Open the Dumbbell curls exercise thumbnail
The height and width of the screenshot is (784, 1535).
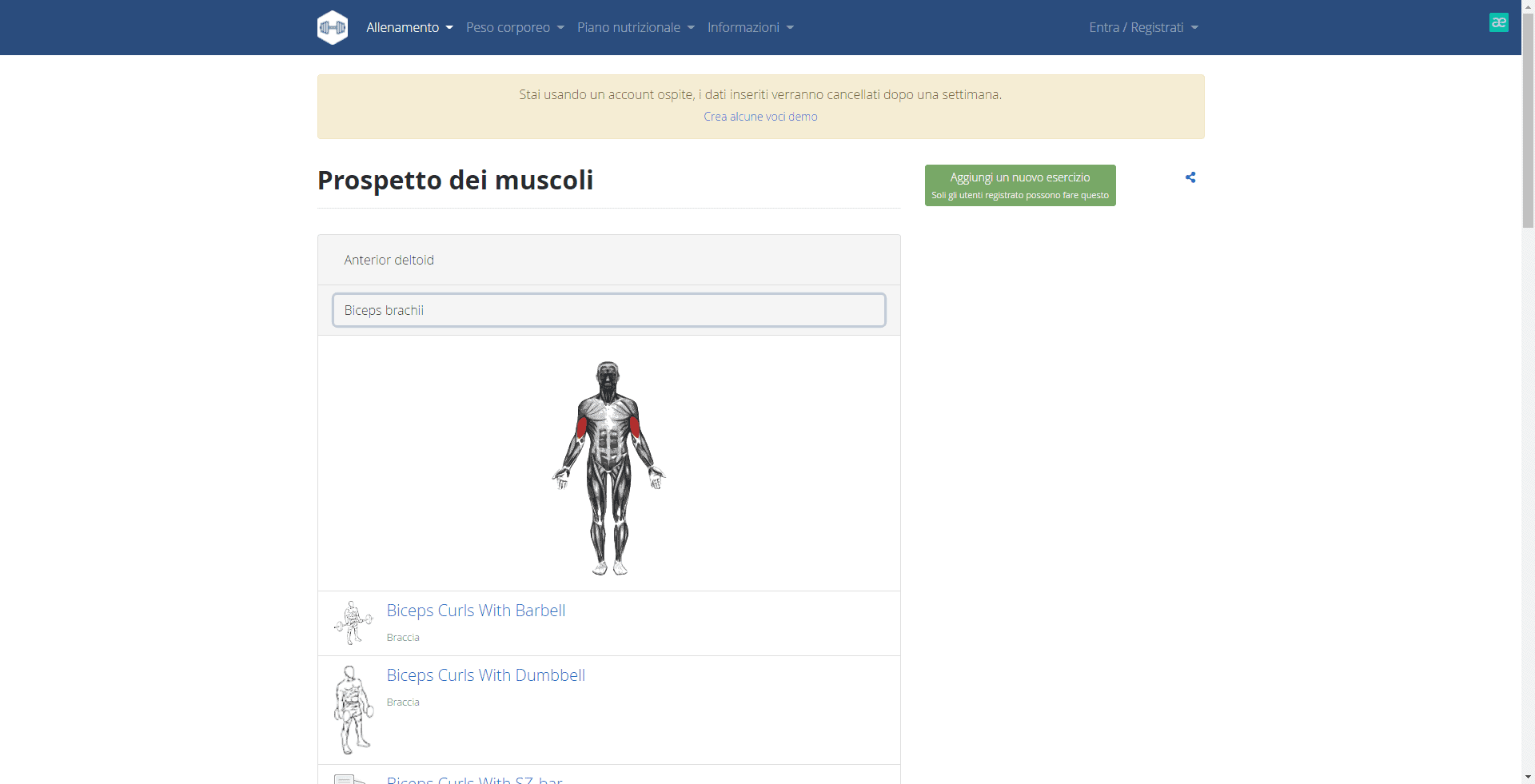(353, 710)
